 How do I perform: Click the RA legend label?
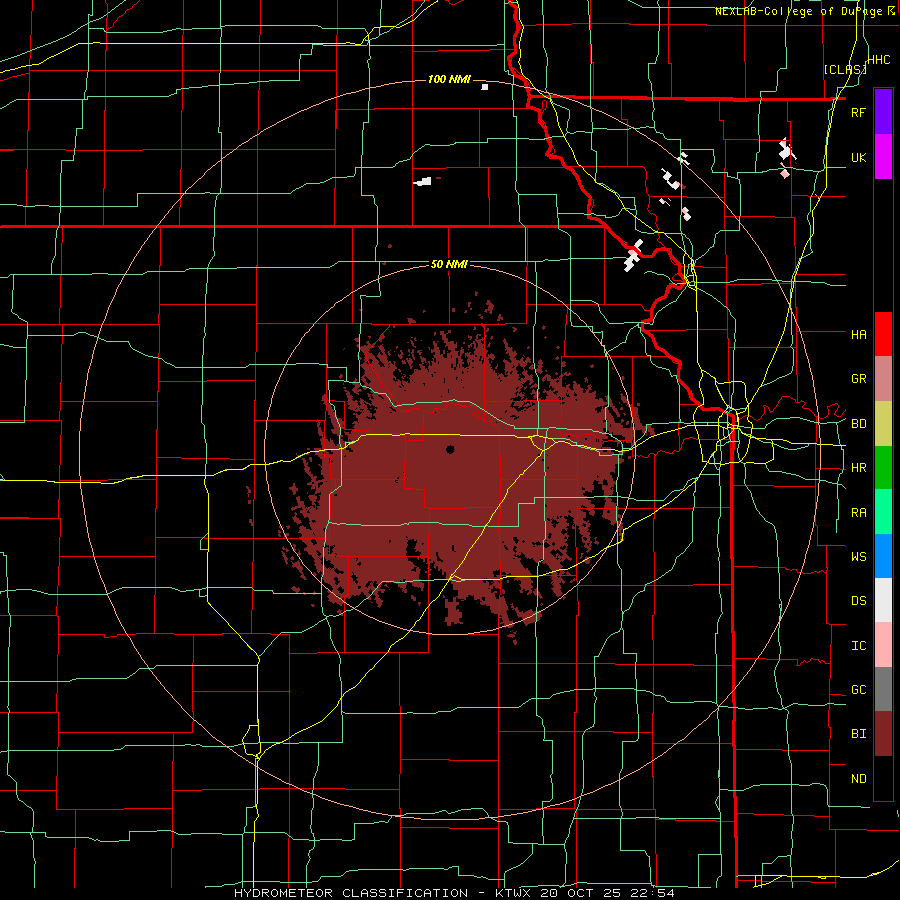coord(858,513)
